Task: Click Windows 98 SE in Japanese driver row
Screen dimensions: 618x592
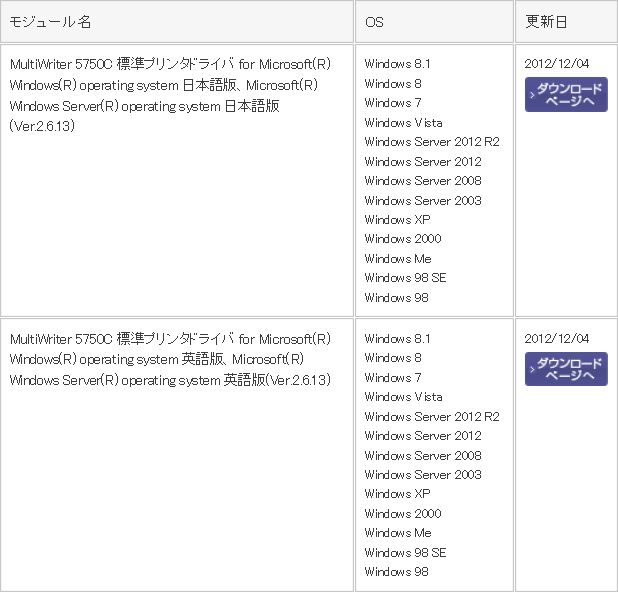Action: click(405, 278)
